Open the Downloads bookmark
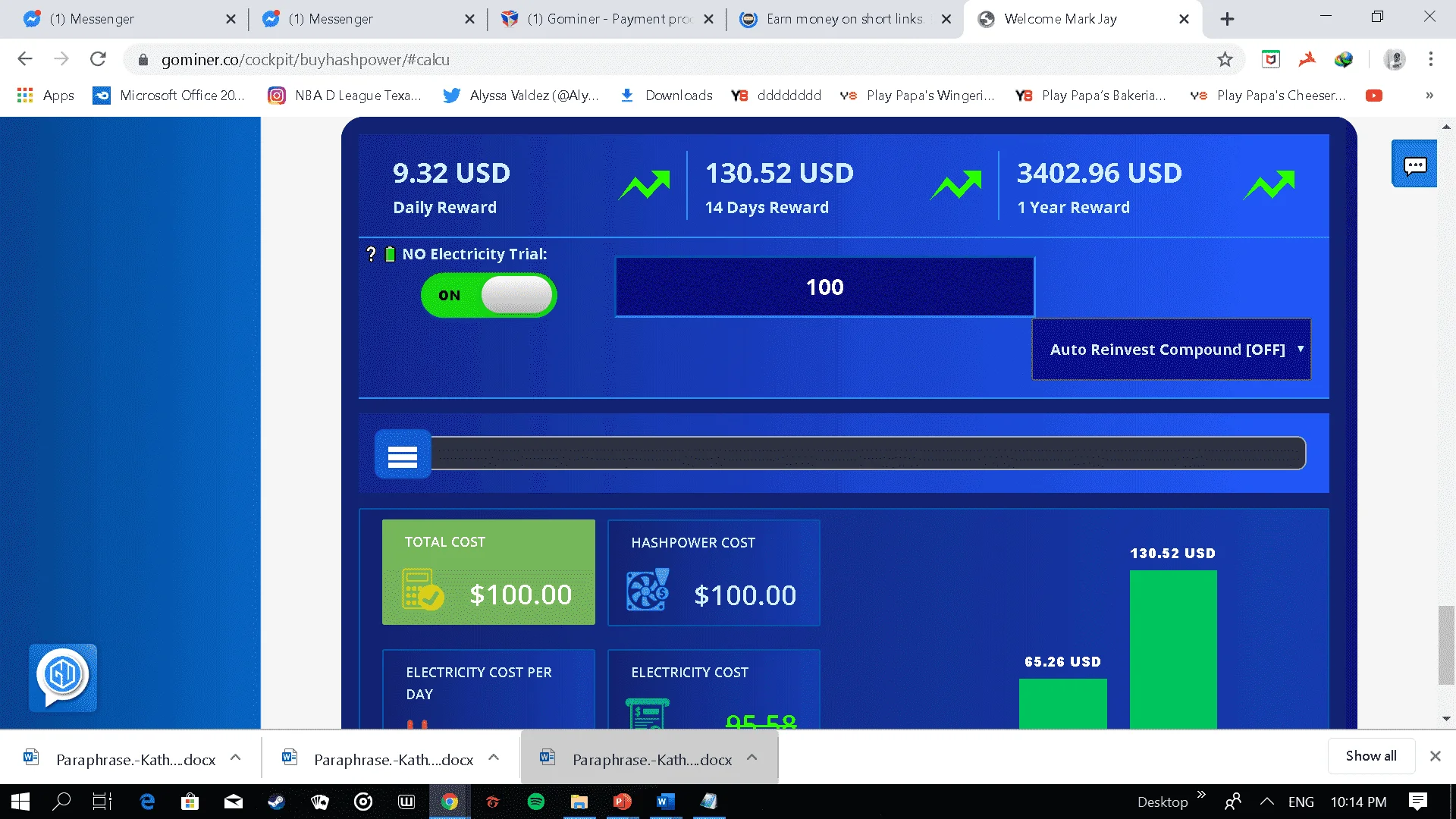1456x819 pixels. [x=667, y=96]
